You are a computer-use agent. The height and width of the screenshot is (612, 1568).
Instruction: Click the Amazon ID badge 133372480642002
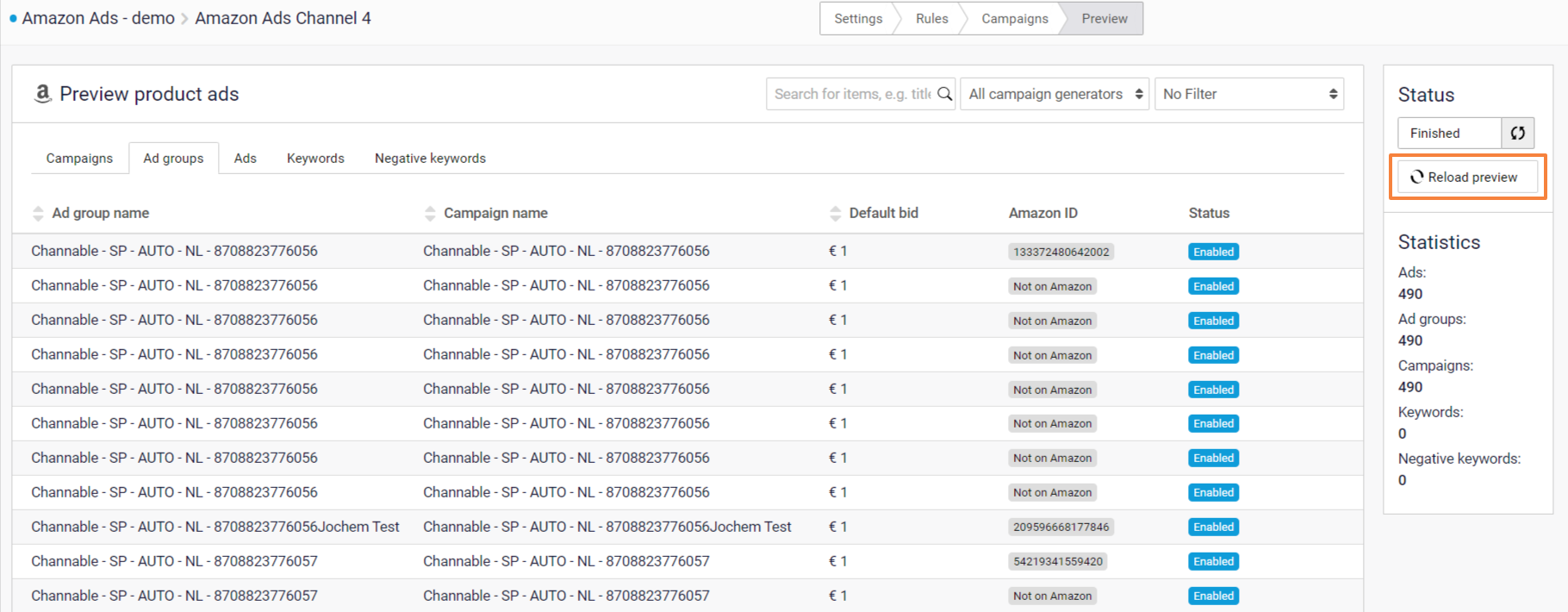click(1061, 252)
